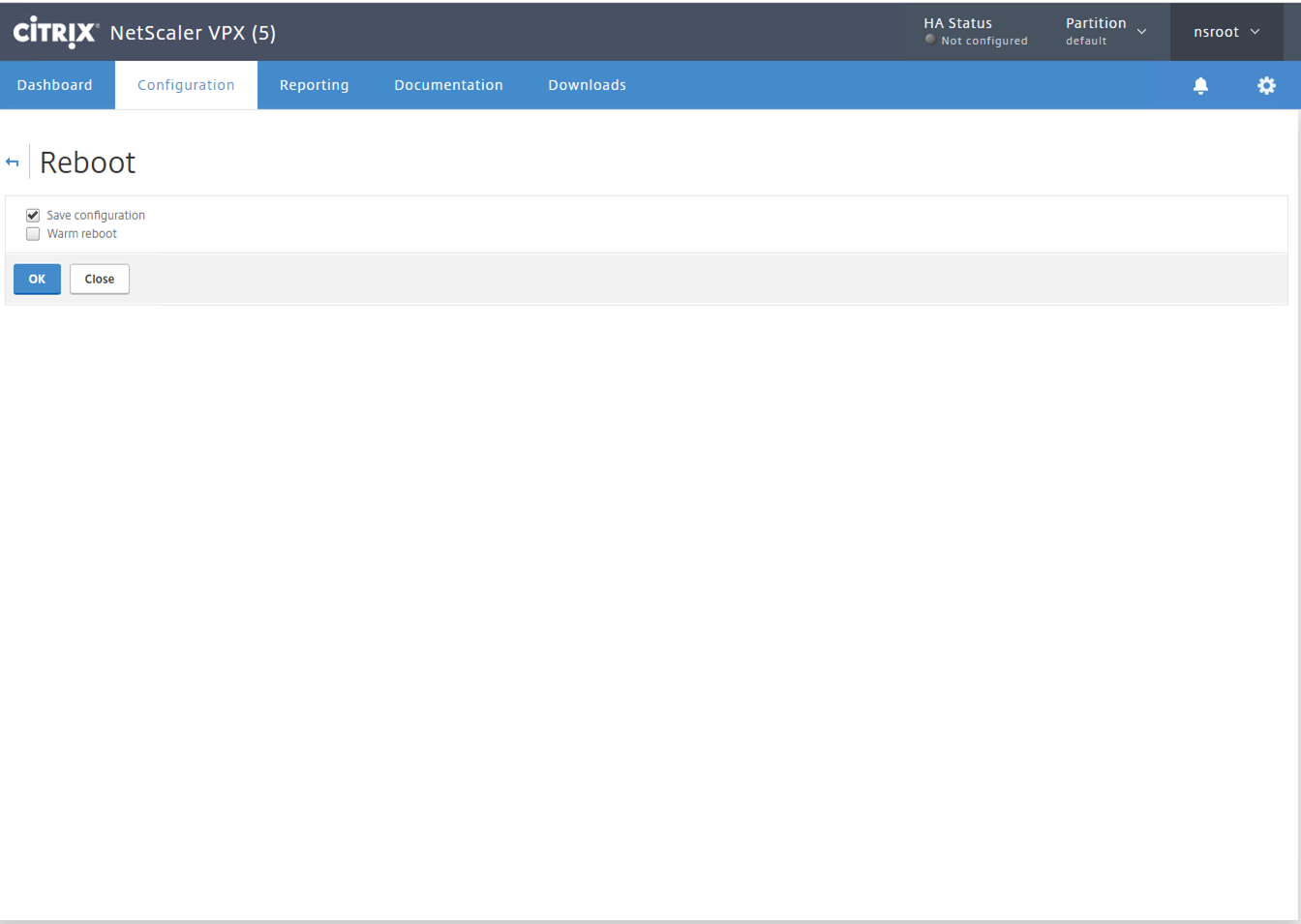1301x924 pixels.
Task: Switch to the Dashboard tab
Action: (55, 85)
